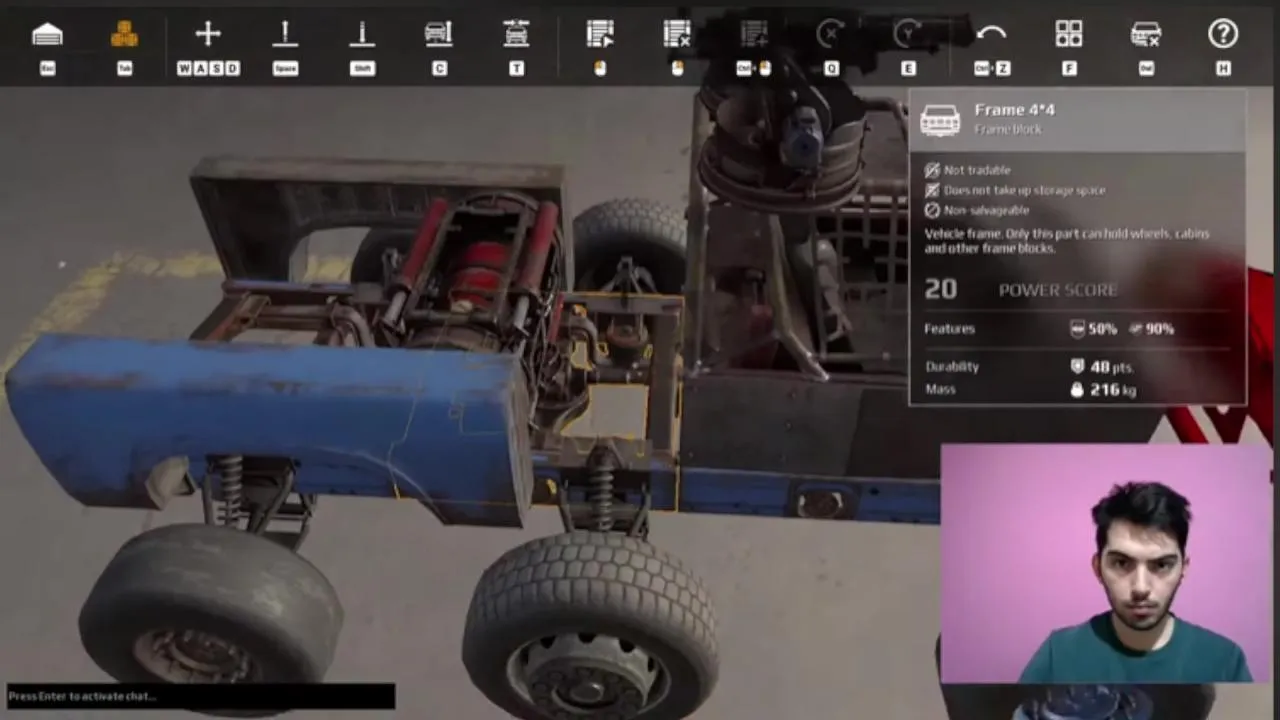Click the Non-salvageable prohibited icon

932,210
